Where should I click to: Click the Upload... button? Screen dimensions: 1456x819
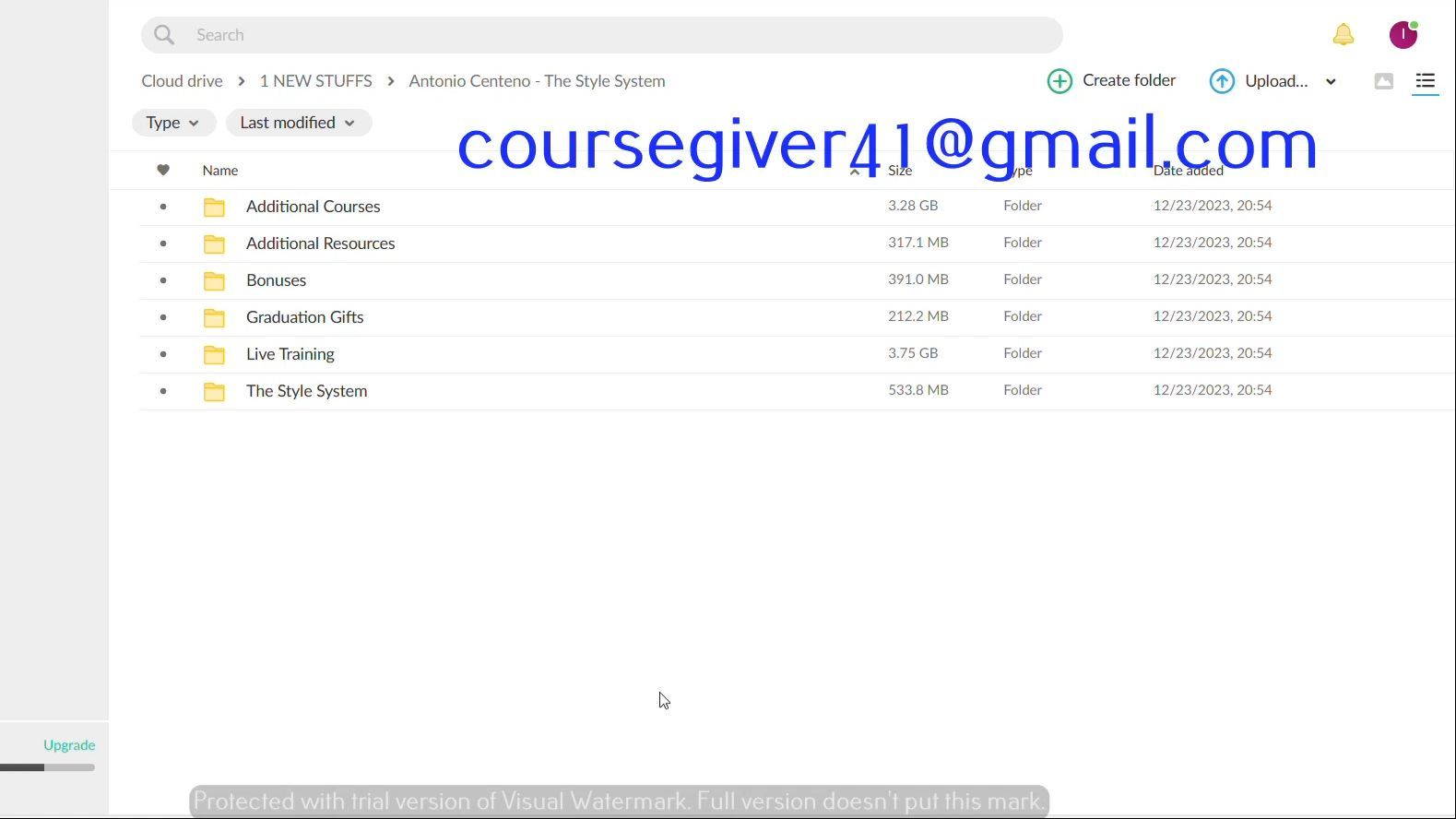[1260, 81]
